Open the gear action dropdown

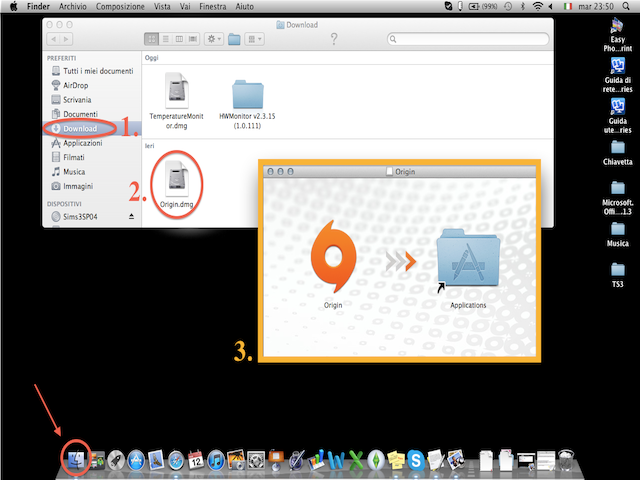(214, 39)
